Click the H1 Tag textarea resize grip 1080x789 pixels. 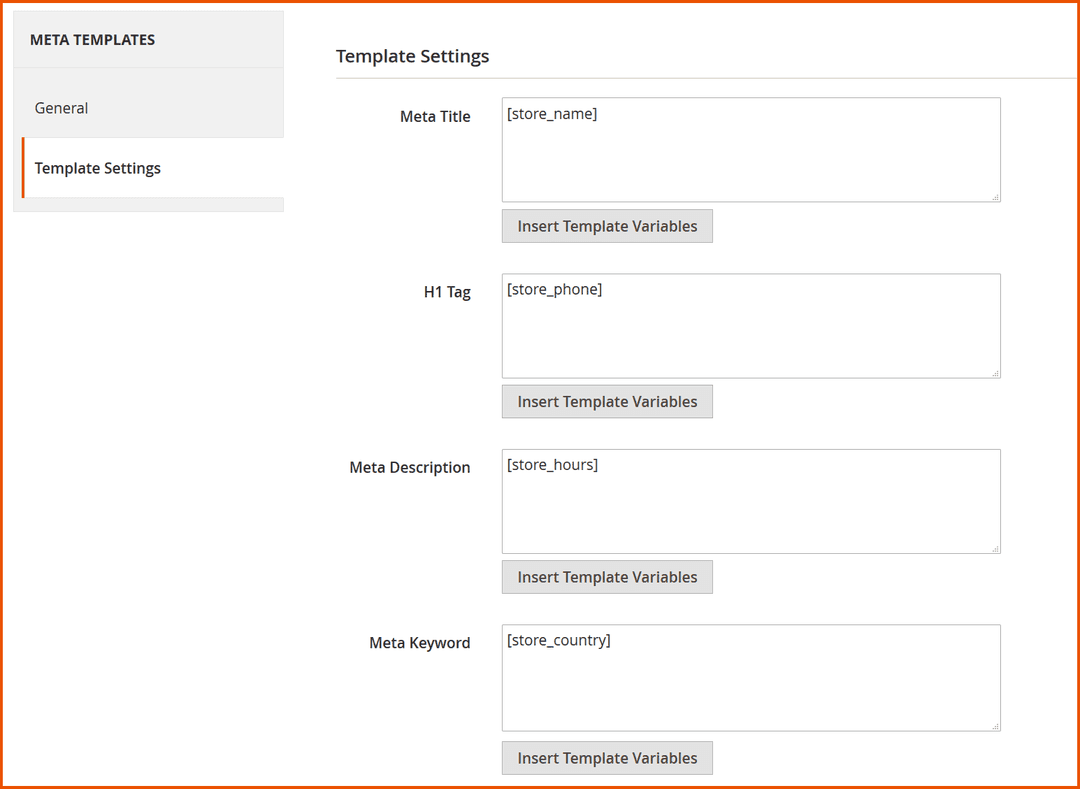995,373
